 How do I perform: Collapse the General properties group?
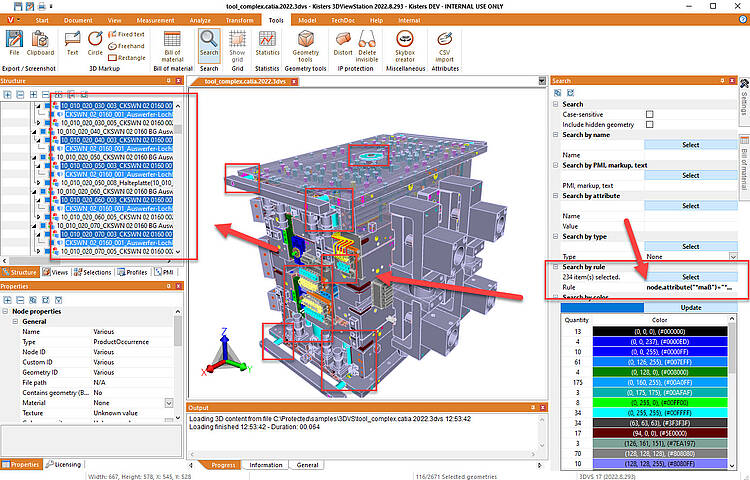[16, 322]
